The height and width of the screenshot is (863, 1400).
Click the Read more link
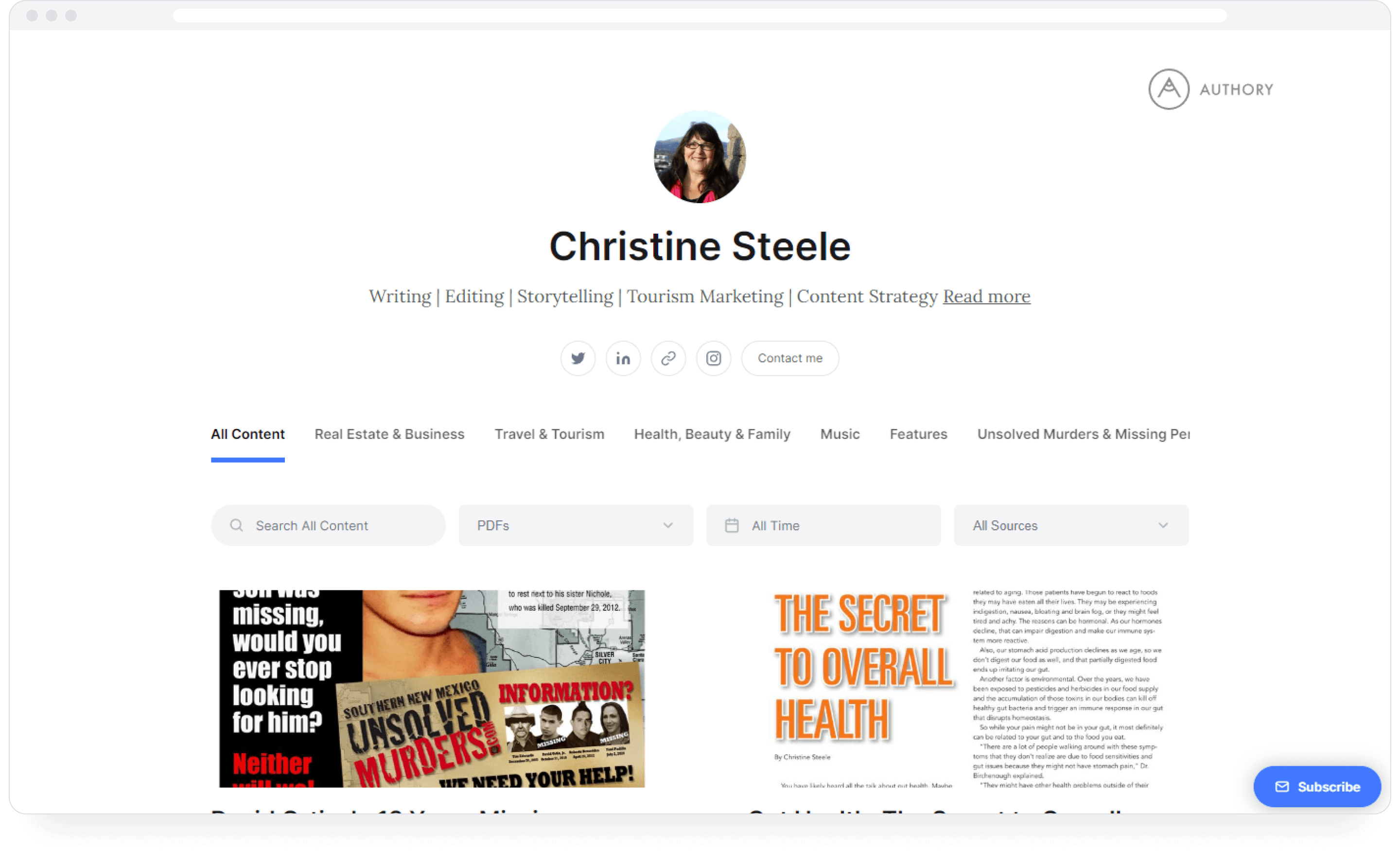click(986, 296)
